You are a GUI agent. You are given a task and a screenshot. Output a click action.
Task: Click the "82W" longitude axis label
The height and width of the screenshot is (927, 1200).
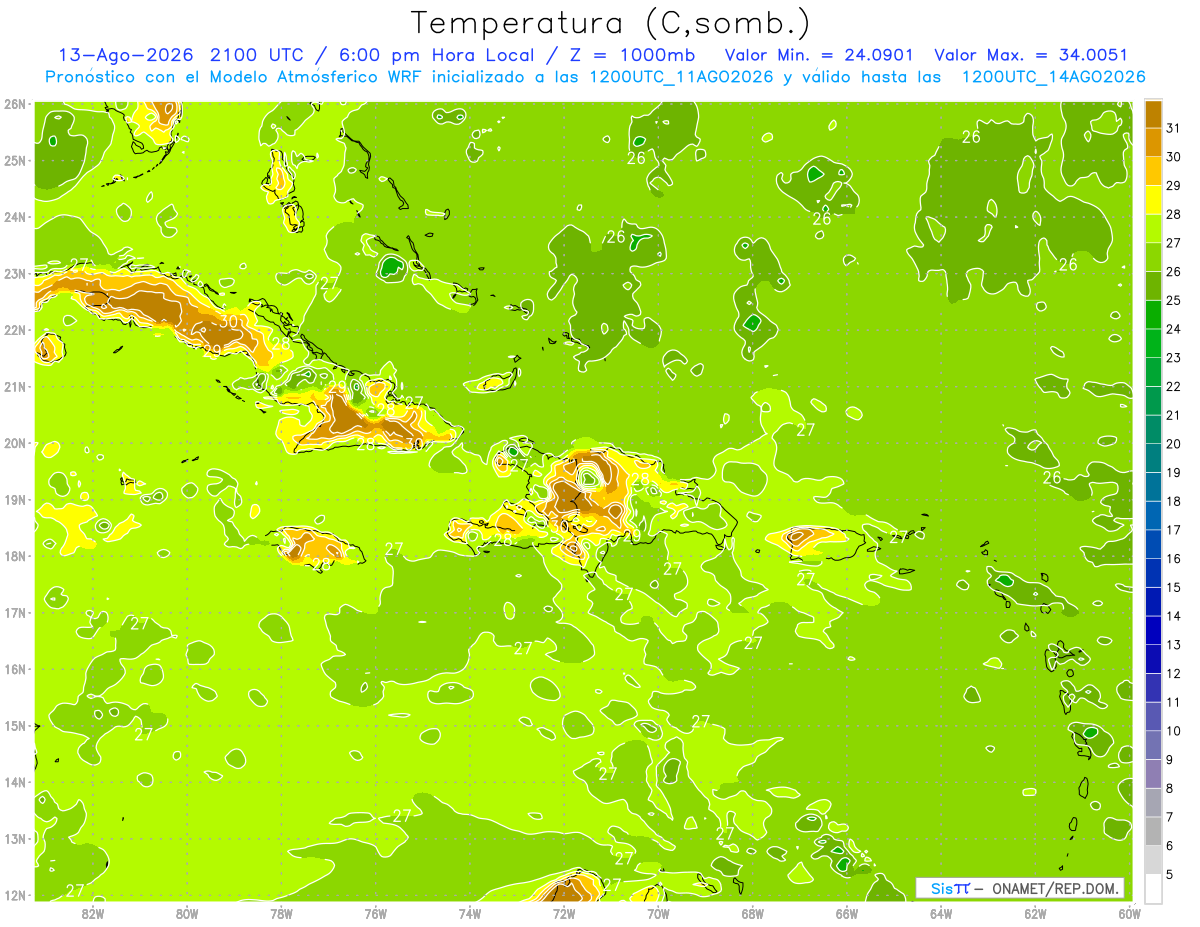coord(93,914)
